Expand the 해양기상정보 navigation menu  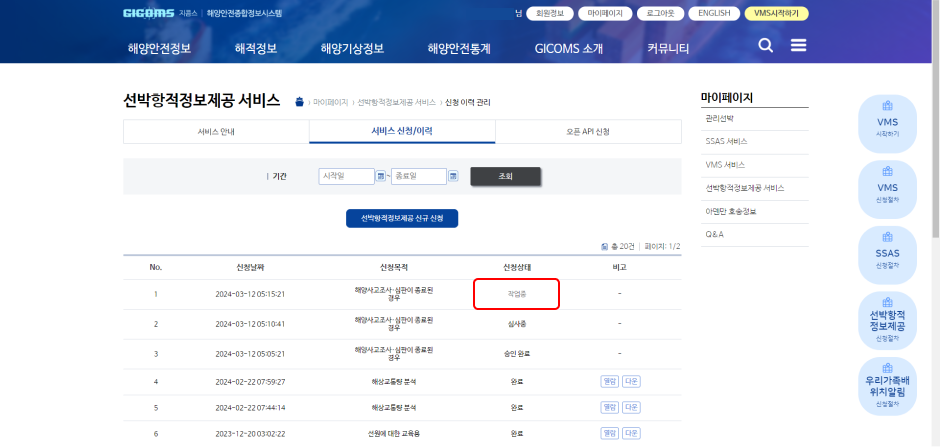352,48
